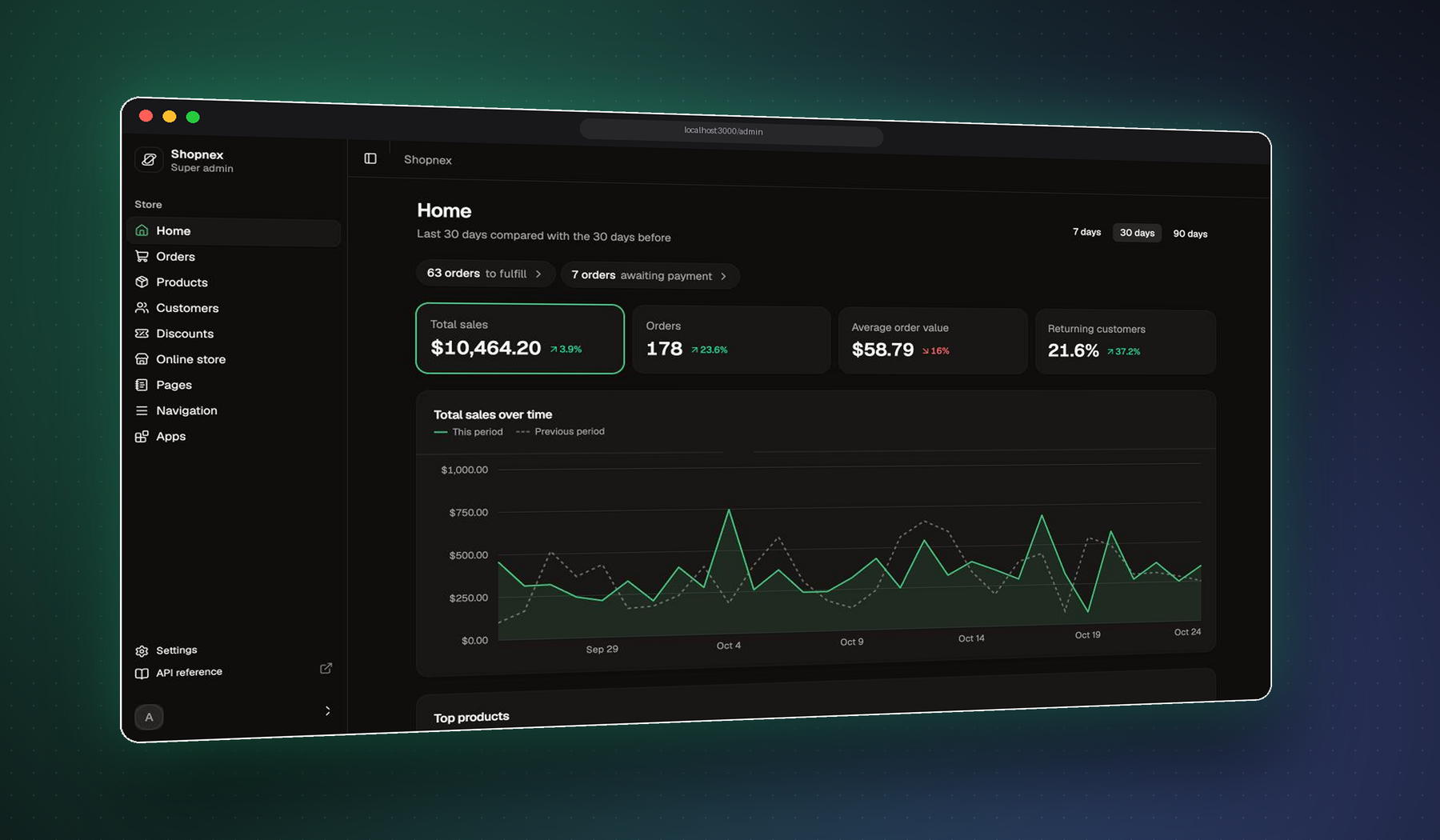The width and height of the screenshot is (1440, 840).
Task: Select the Average order value card
Action: point(933,342)
